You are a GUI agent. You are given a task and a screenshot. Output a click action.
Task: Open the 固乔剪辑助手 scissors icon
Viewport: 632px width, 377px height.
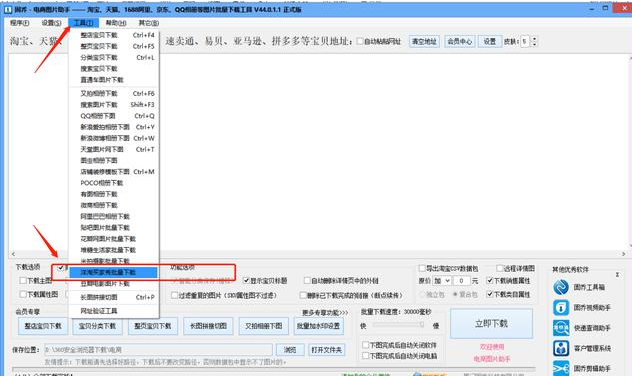click(x=561, y=368)
